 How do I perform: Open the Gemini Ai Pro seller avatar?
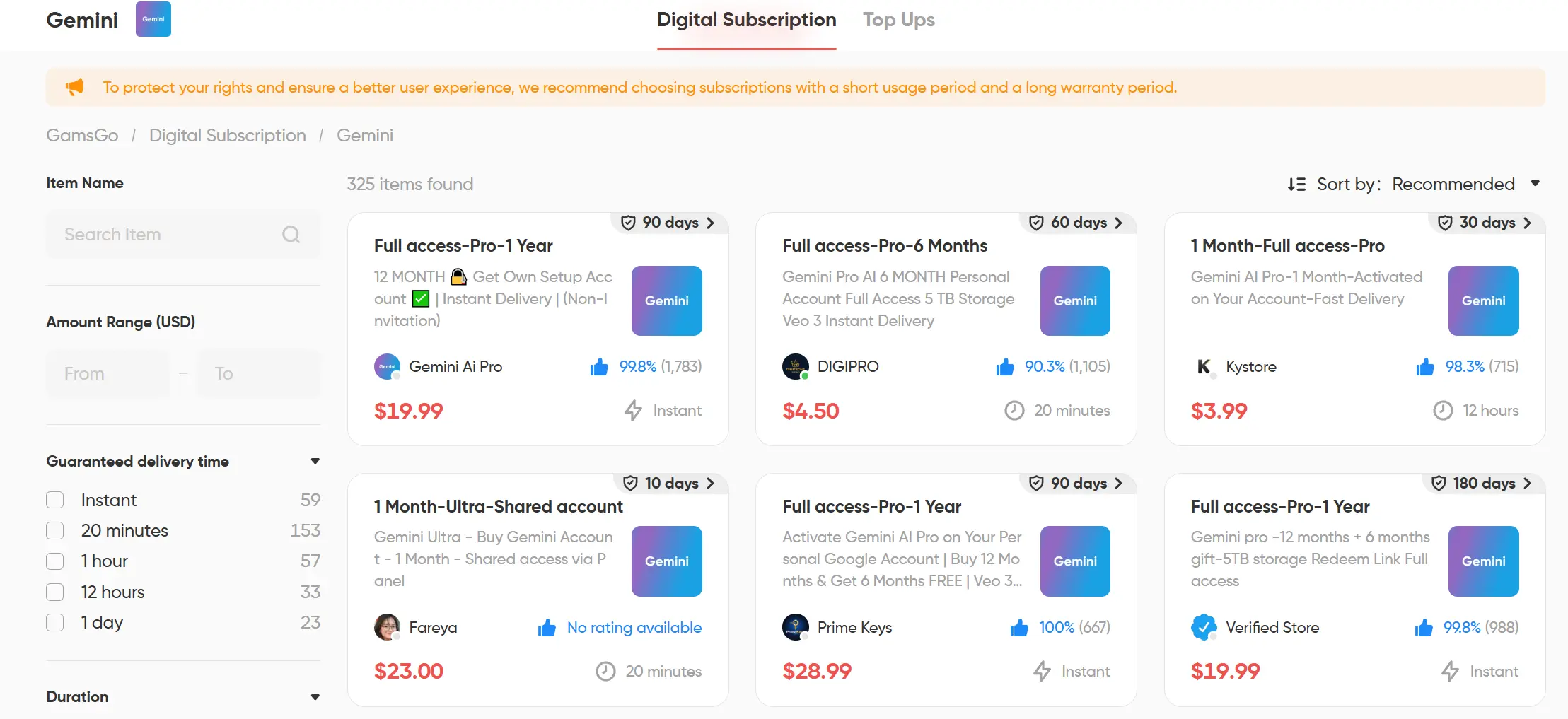[387, 366]
